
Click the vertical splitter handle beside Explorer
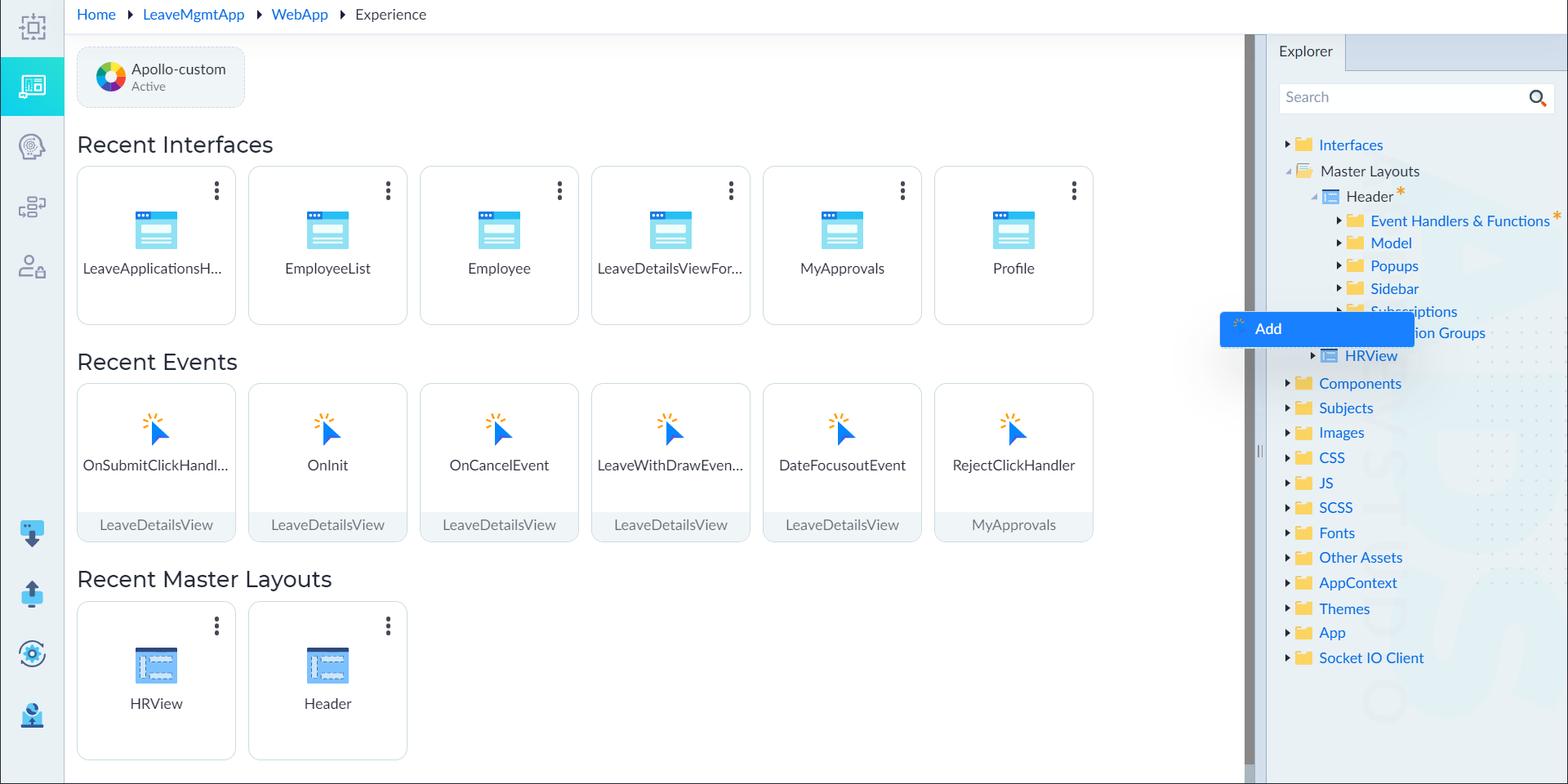(x=1259, y=451)
